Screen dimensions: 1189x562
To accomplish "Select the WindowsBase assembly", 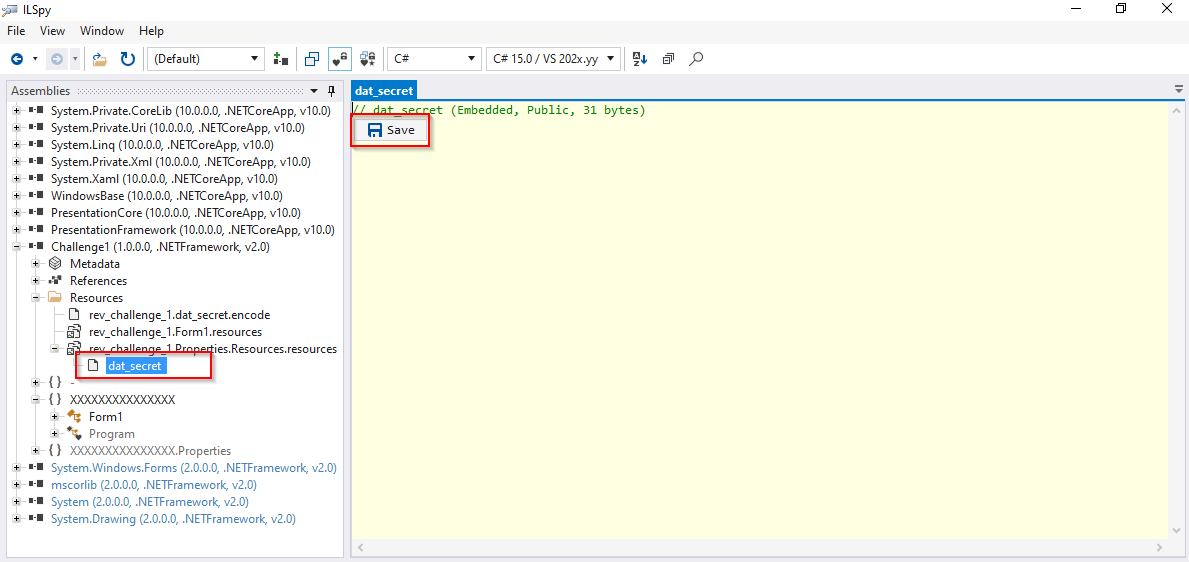I will (167, 196).
